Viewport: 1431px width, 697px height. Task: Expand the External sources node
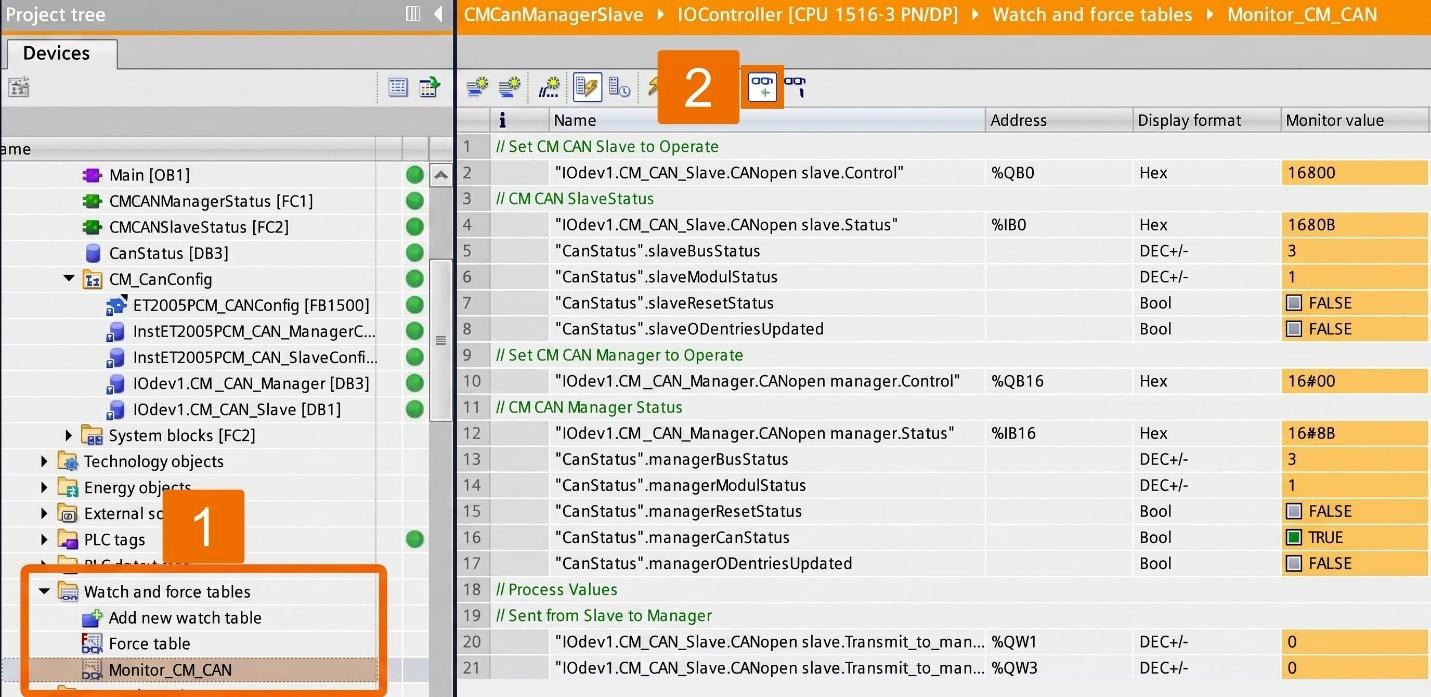[44, 513]
